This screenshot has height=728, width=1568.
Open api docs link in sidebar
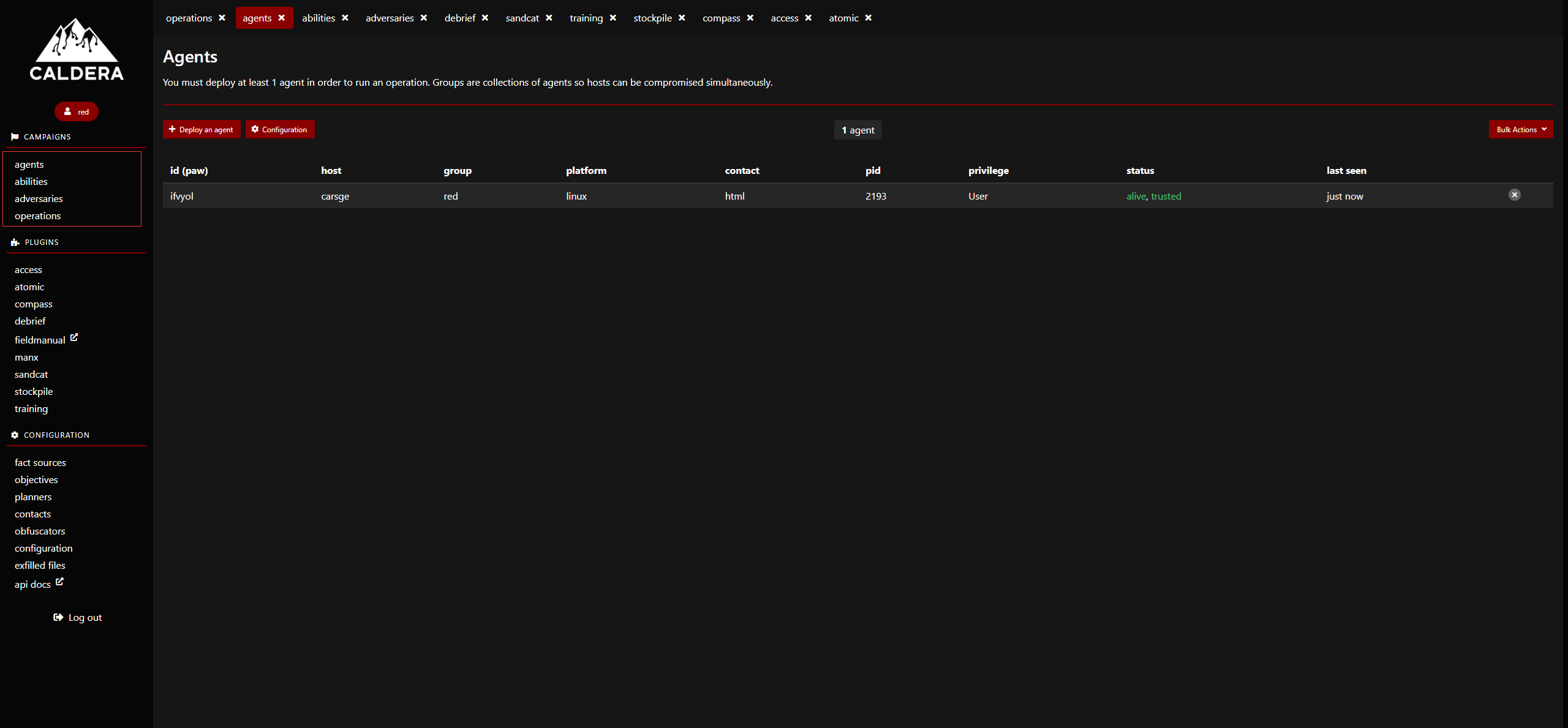tap(32, 584)
